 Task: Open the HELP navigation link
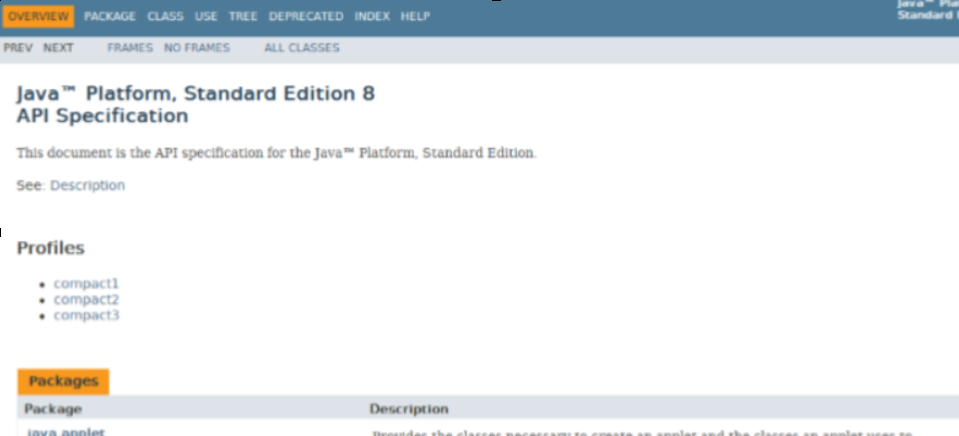415,17
